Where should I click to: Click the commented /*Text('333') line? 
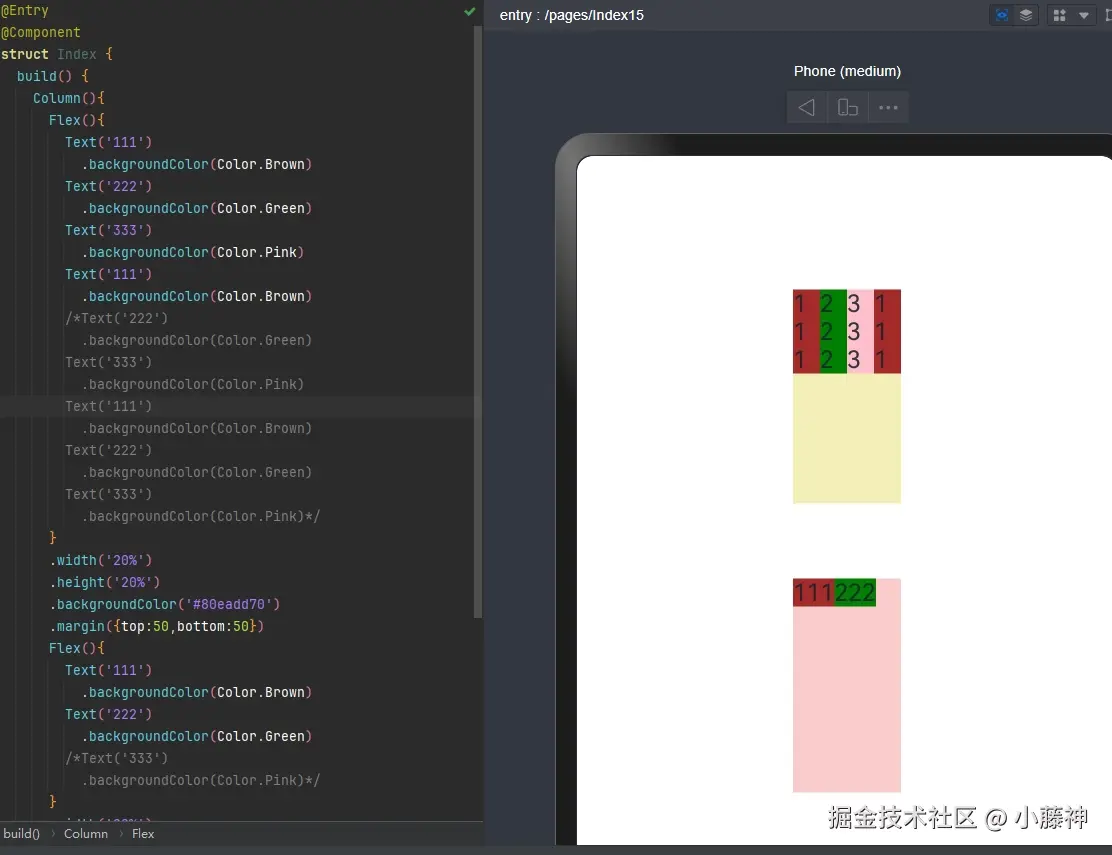coord(116,758)
